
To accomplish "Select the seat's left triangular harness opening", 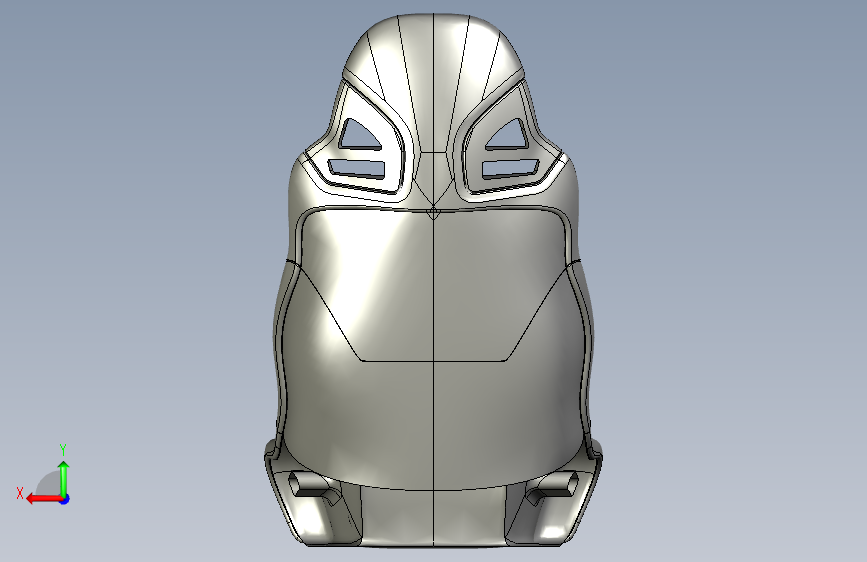I will click(x=358, y=134).
